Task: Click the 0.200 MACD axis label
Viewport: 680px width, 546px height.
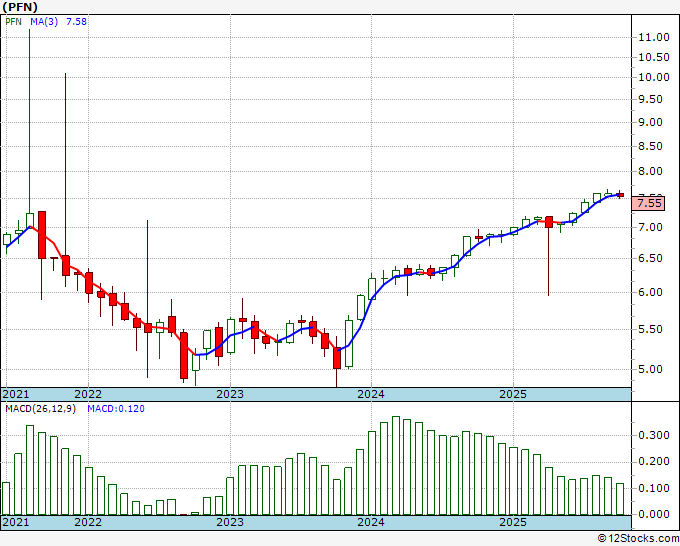Action: tap(654, 462)
